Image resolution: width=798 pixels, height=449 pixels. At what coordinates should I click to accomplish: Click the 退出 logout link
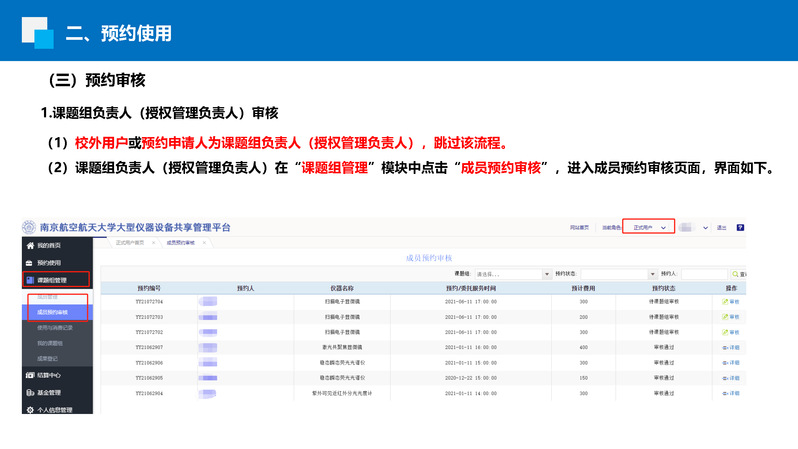pyautogui.click(x=721, y=227)
